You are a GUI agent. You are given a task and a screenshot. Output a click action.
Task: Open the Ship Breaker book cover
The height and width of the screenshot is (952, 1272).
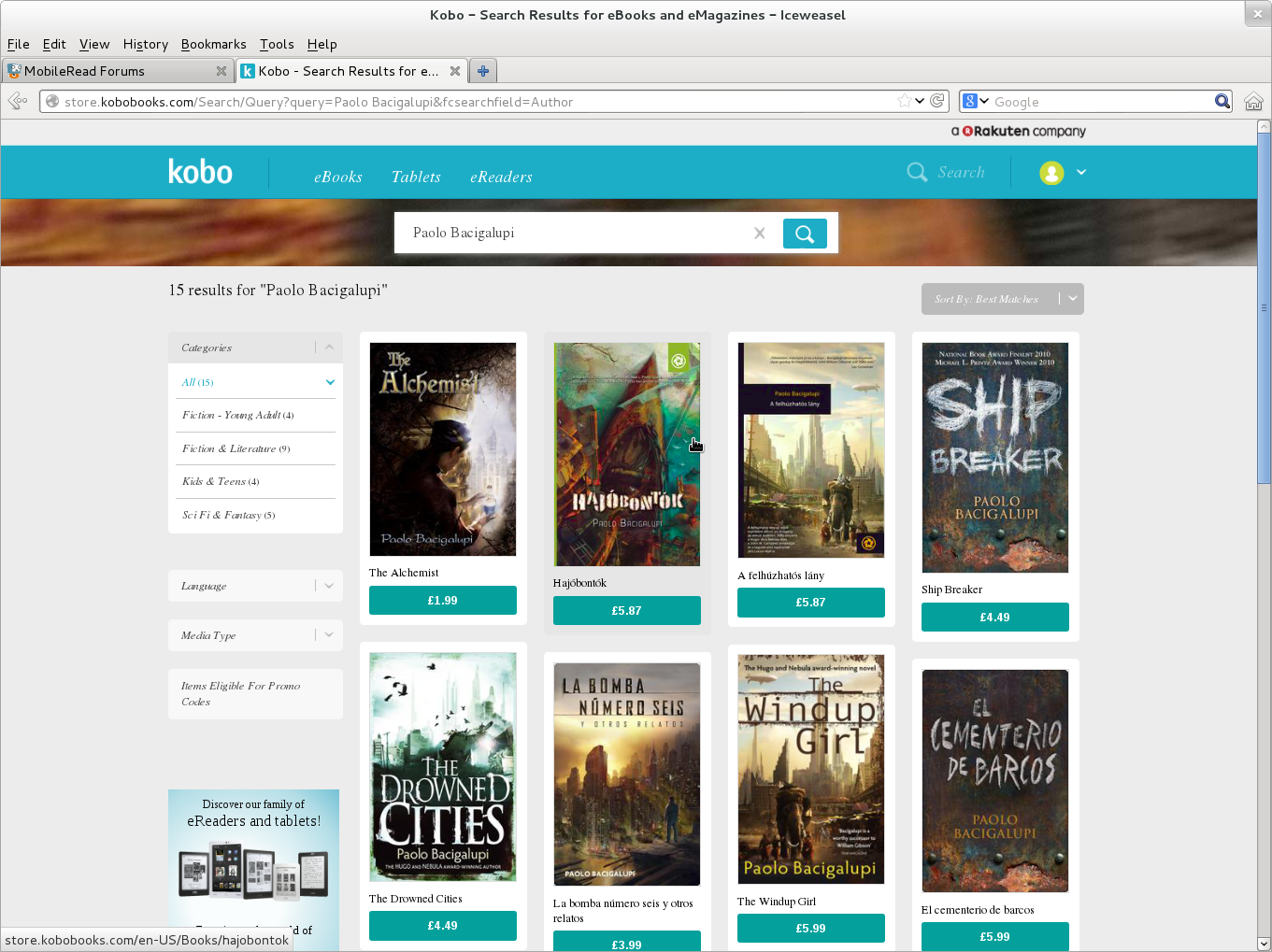pyautogui.click(x=995, y=458)
